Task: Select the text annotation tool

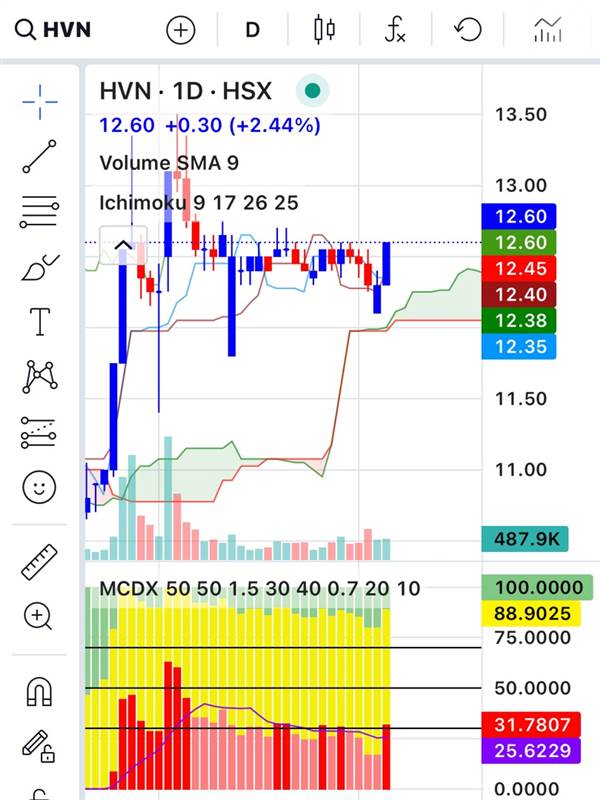Action: point(40,322)
